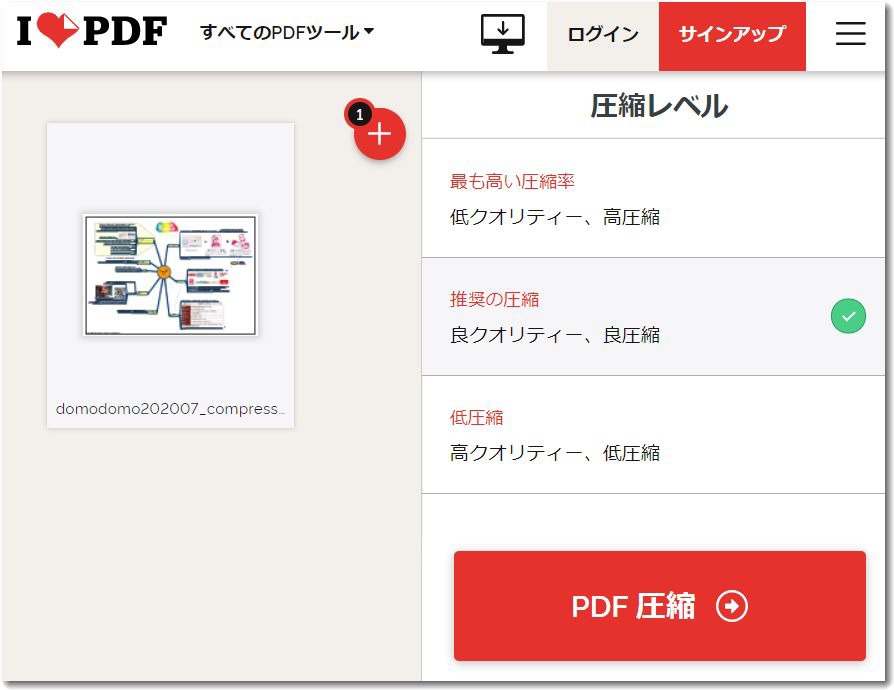This screenshot has width=894, height=690.
Task: Click the green checkmark on 推奨の圧縮
Action: [848, 316]
